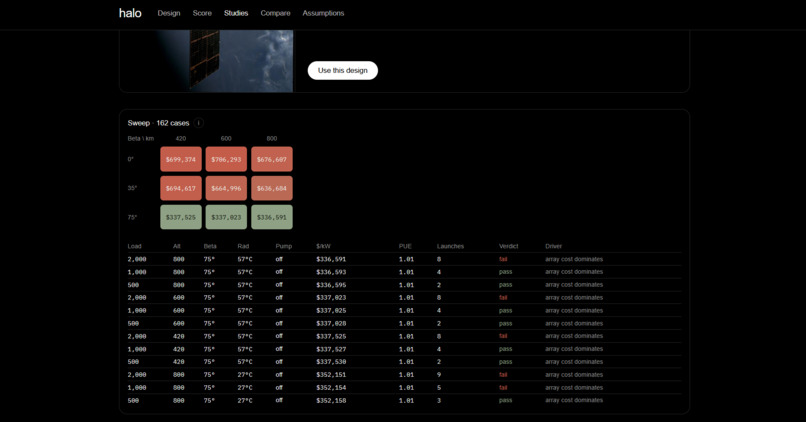Click pass verdict in the $352,158 row

coord(505,400)
